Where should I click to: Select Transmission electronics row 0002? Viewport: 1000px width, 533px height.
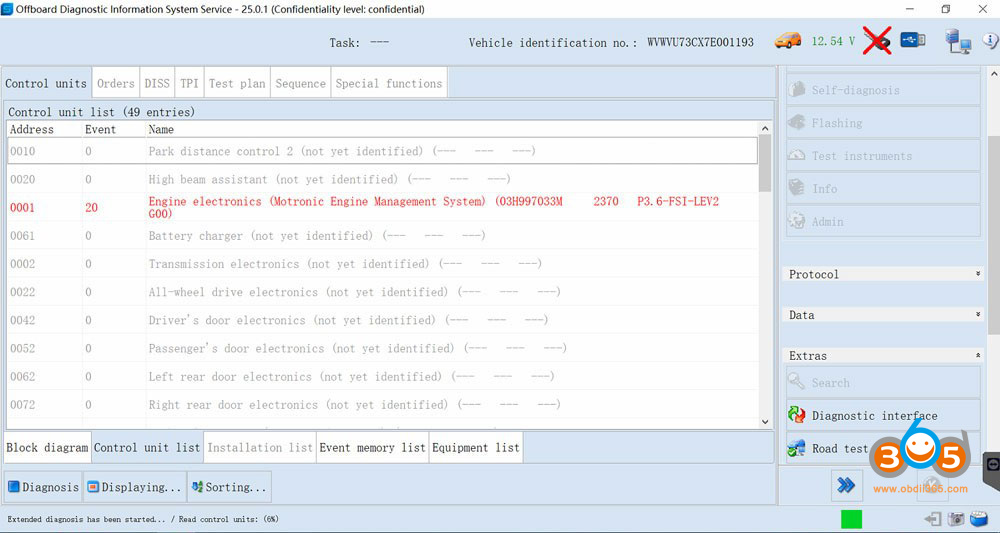(383, 263)
